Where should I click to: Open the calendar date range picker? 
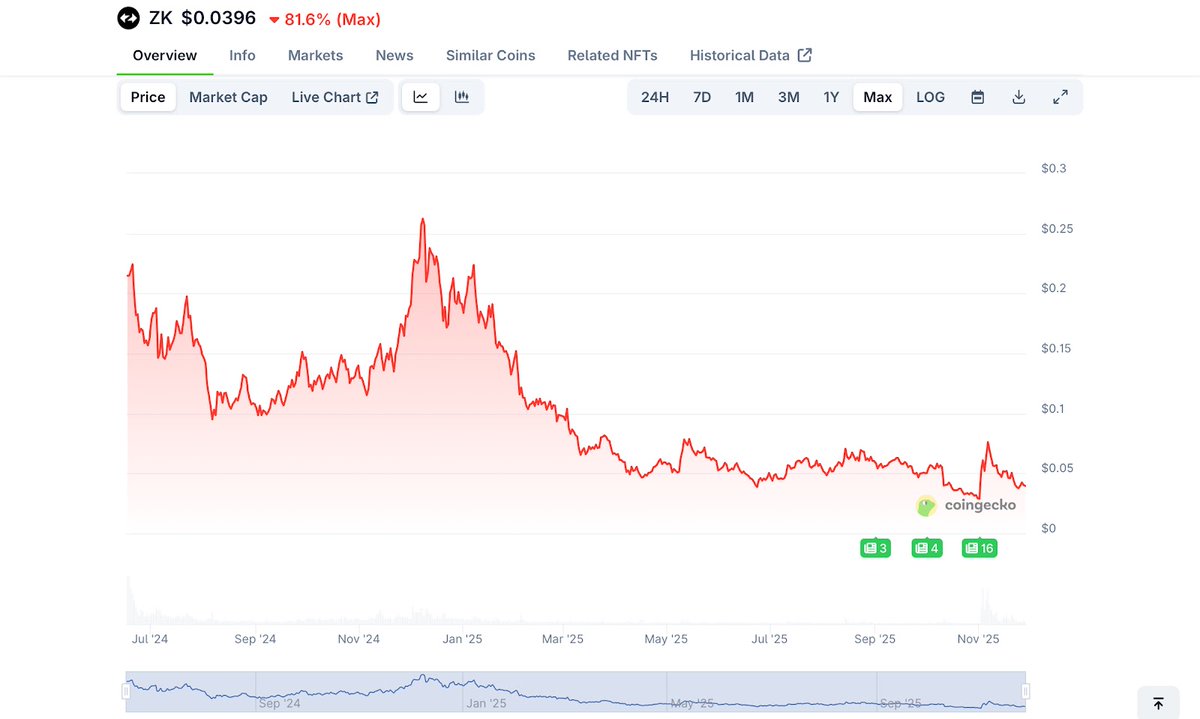click(978, 97)
